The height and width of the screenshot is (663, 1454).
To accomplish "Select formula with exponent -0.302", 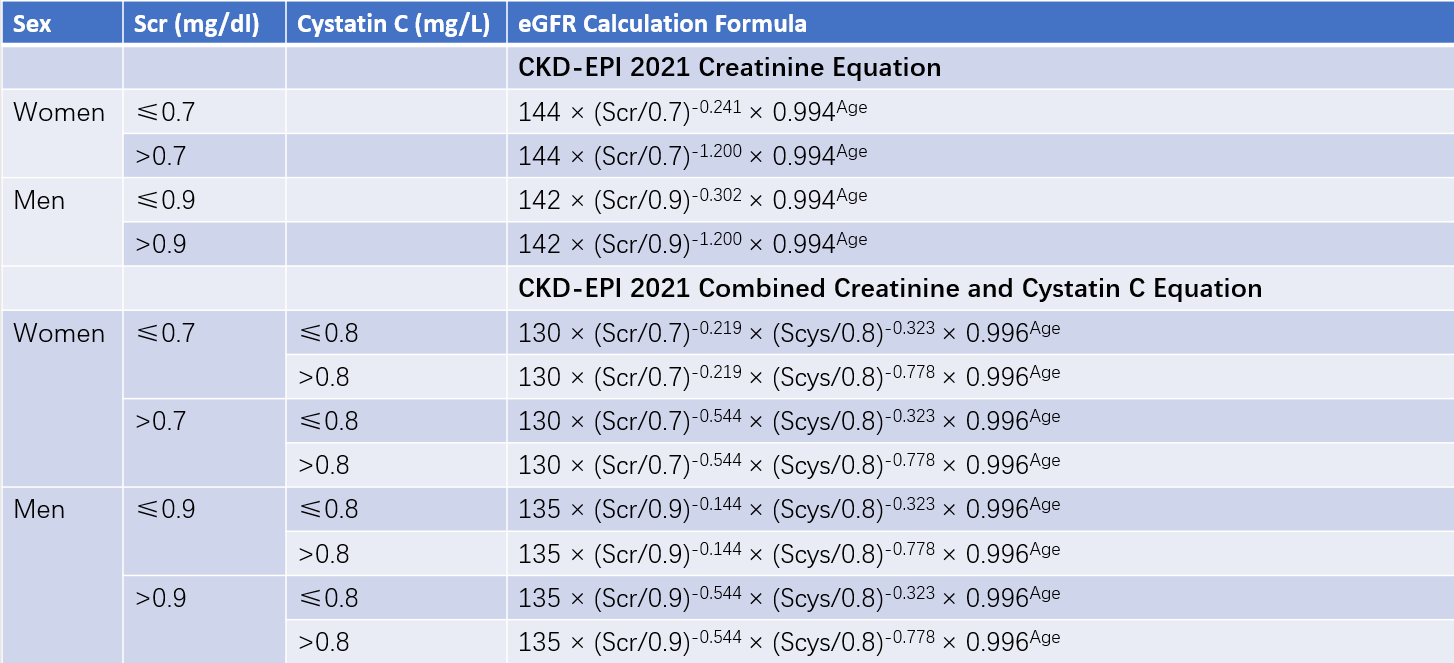I will click(692, 201).
